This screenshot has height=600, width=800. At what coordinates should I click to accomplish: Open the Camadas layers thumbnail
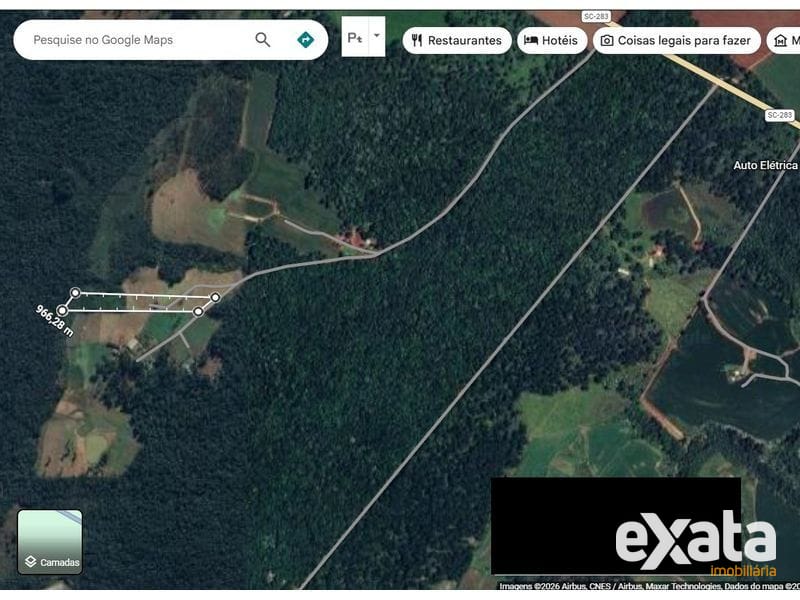50,542
